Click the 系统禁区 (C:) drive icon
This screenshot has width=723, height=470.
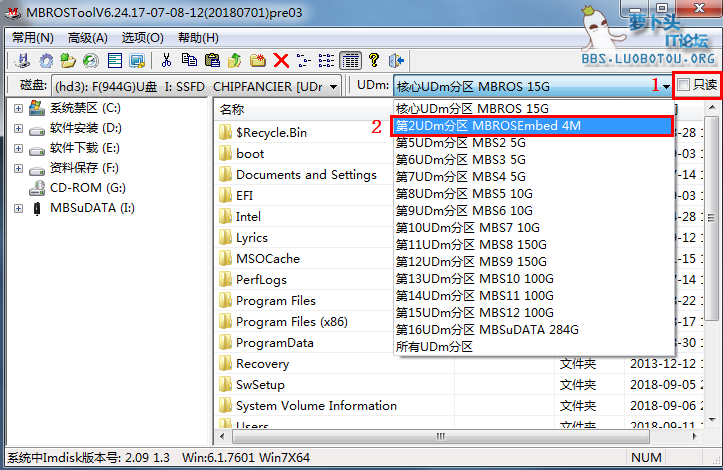(x=36, y=108)
